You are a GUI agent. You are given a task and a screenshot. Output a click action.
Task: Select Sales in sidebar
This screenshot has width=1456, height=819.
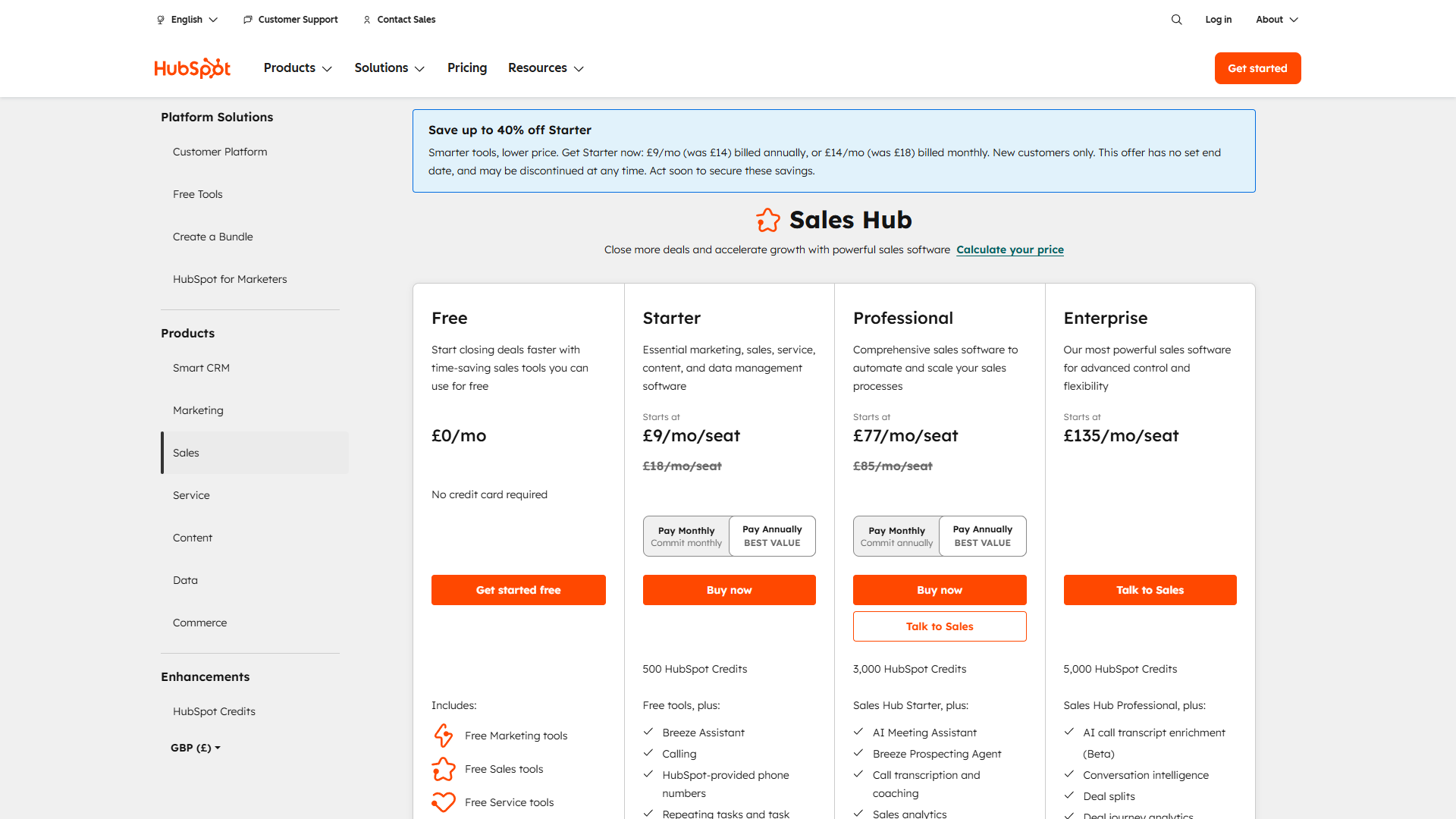(x=255, y=453)
